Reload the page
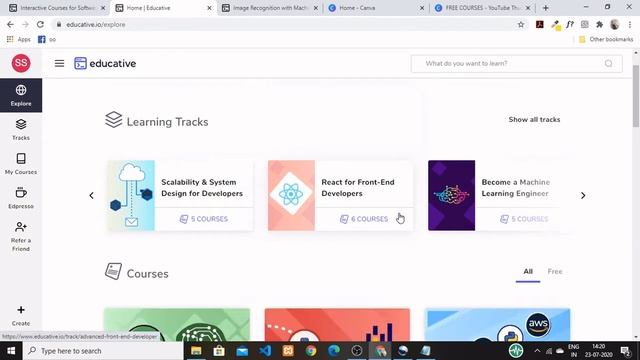Screen dimensions: 640x360 (40, 24)
